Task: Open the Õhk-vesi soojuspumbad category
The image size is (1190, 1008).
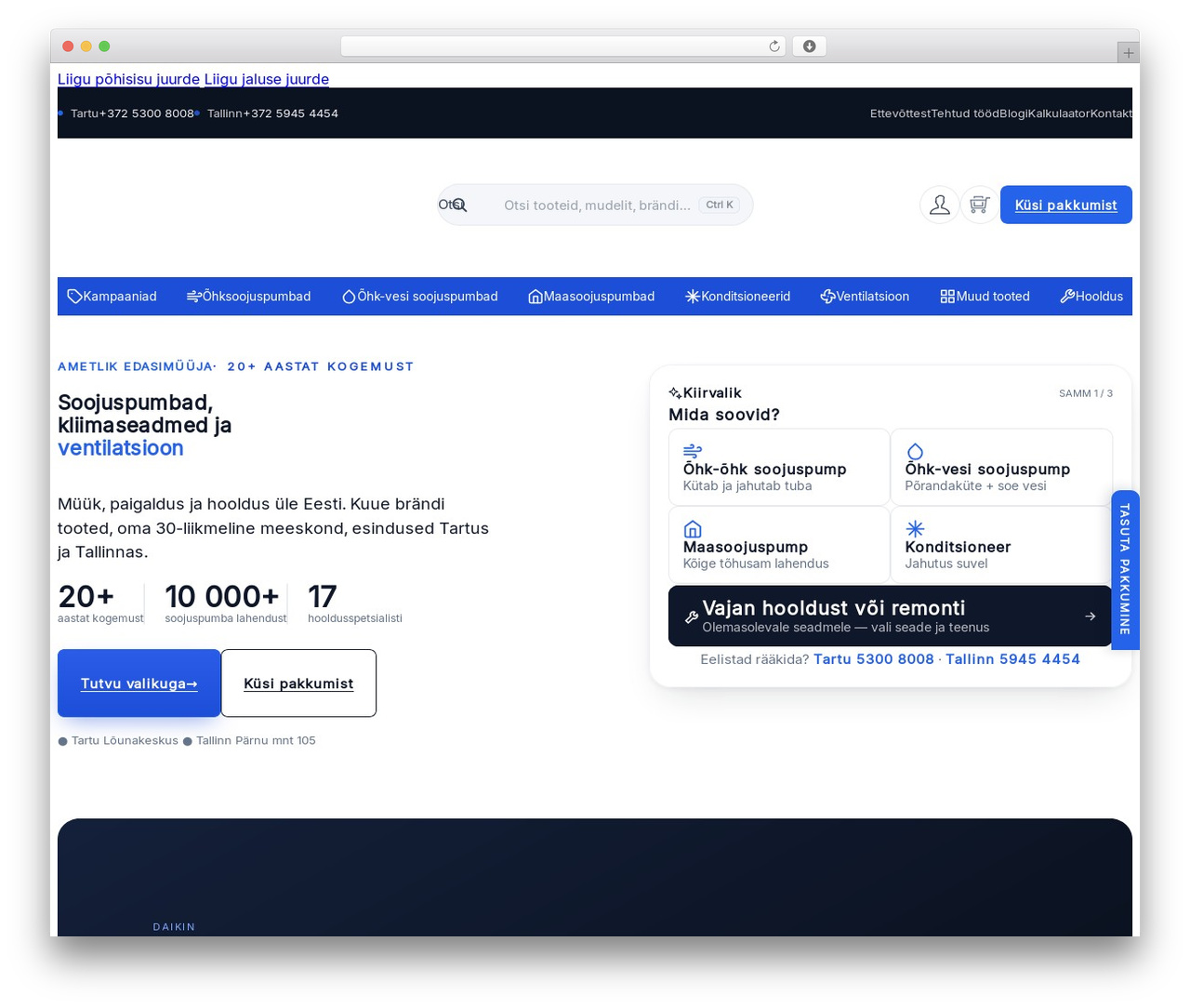Action: (x=419, y=297)
